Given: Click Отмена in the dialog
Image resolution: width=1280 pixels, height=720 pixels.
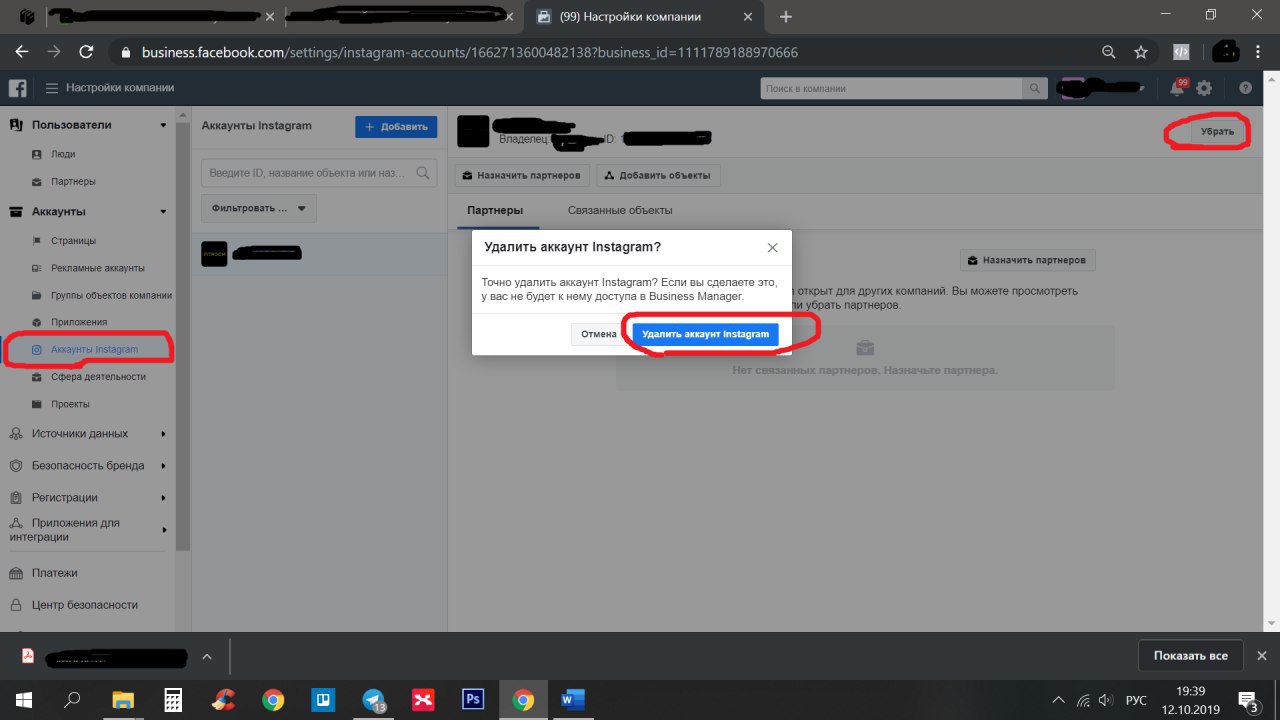Looking at the screenshot, I should pos(599,334).
